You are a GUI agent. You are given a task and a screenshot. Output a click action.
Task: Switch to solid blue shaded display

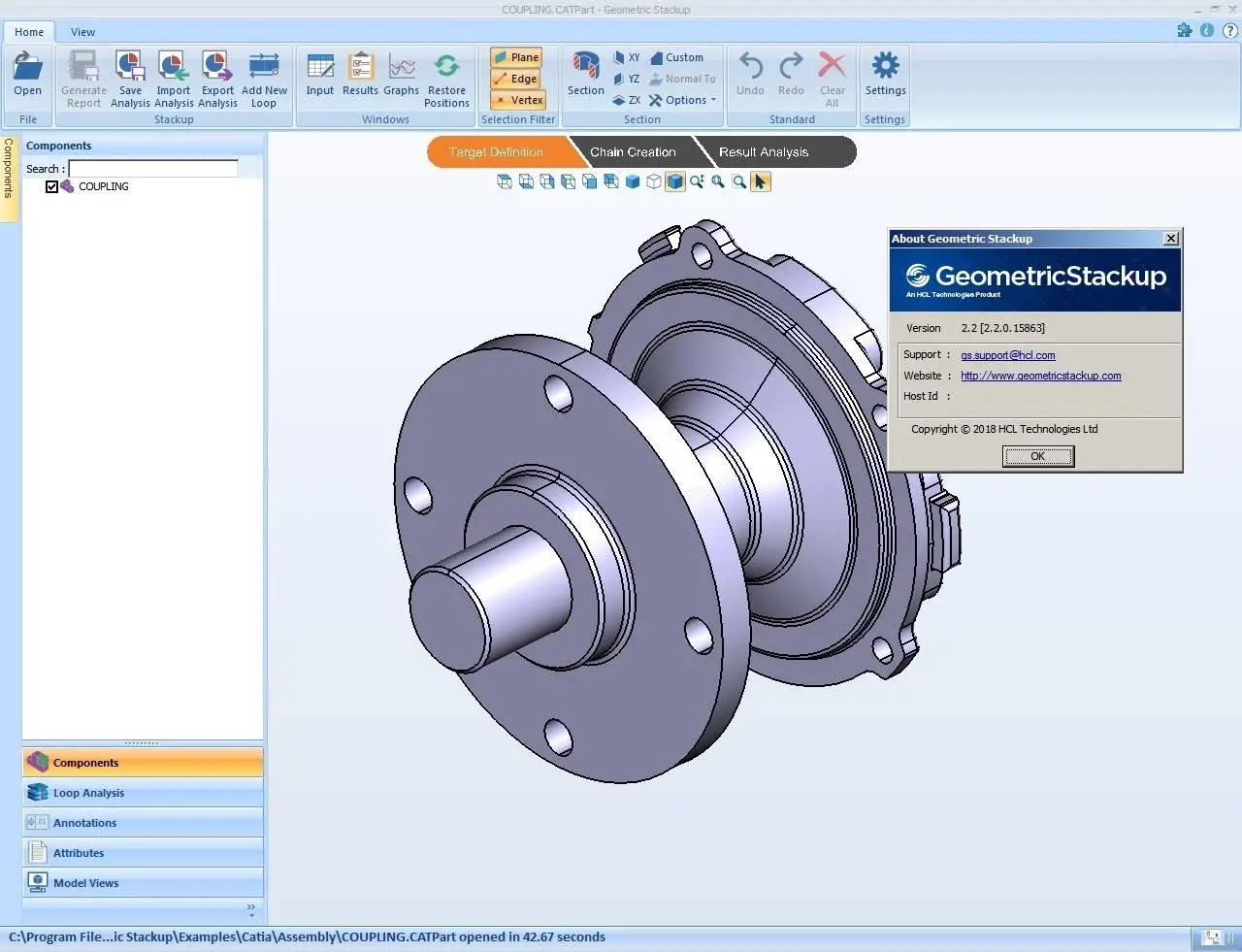point(633,181)
